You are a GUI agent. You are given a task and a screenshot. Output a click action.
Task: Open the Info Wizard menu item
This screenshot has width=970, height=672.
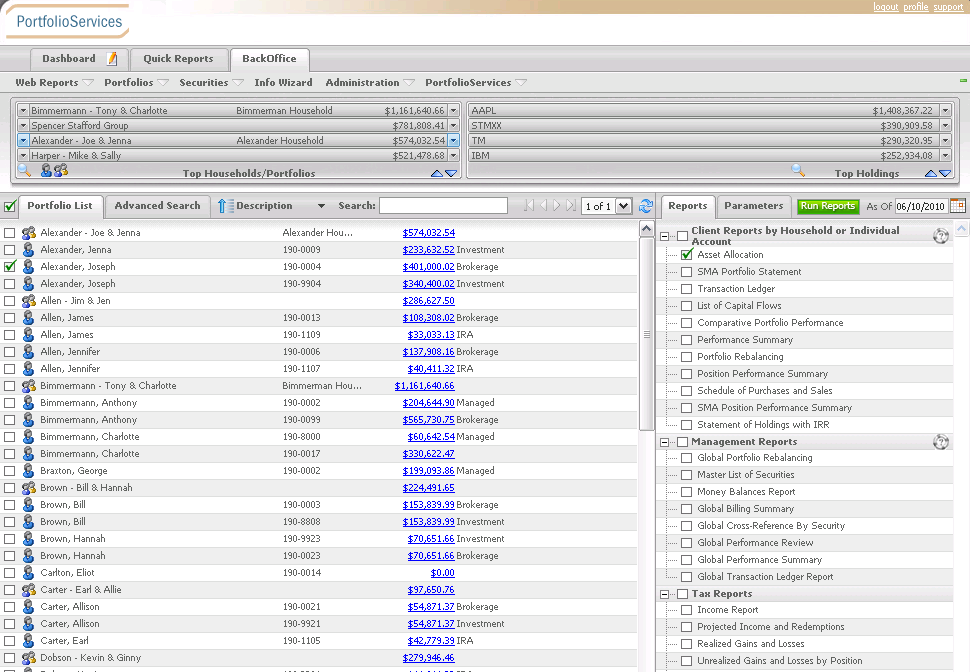tap(283, 82)
